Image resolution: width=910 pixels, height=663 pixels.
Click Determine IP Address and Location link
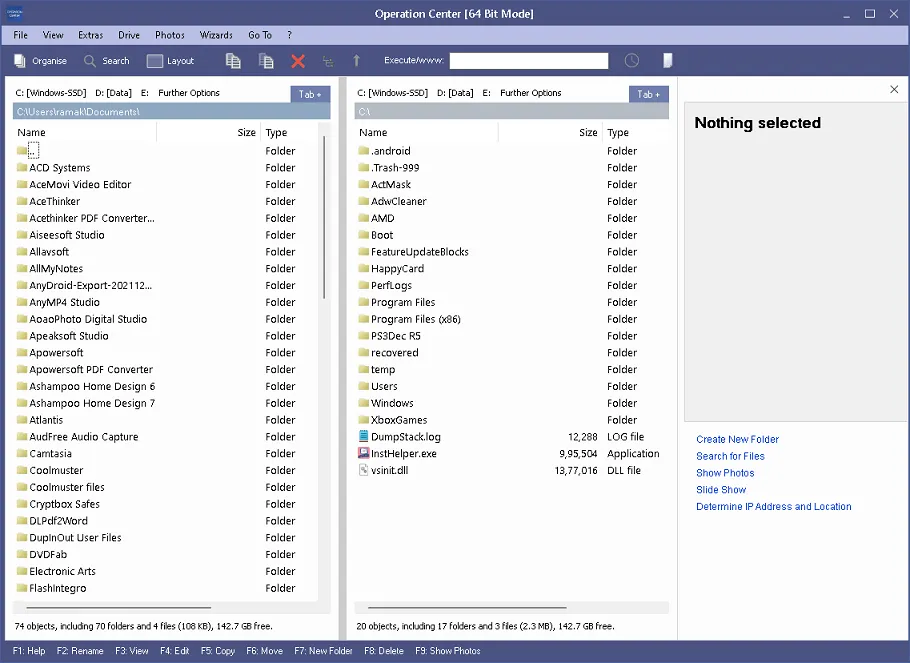click(x=774, y=507)
